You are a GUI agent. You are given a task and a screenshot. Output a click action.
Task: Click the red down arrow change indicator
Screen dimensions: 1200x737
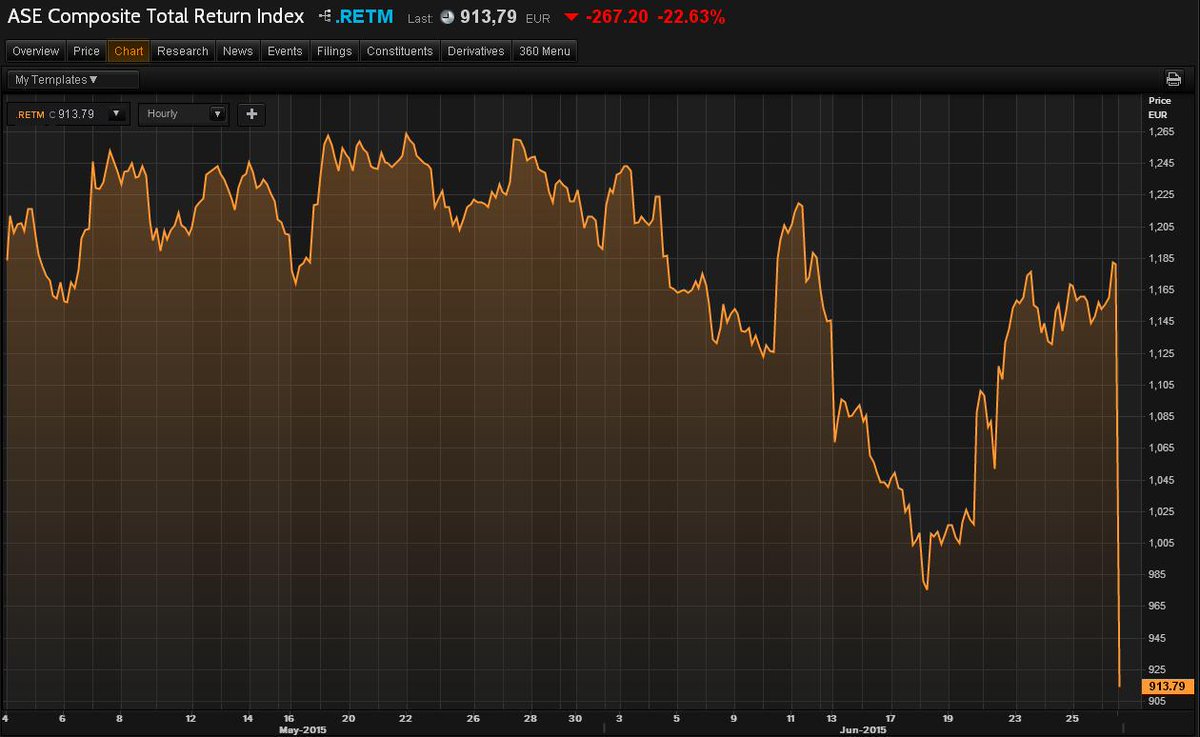pyautogui.click(x=571, y=17)
